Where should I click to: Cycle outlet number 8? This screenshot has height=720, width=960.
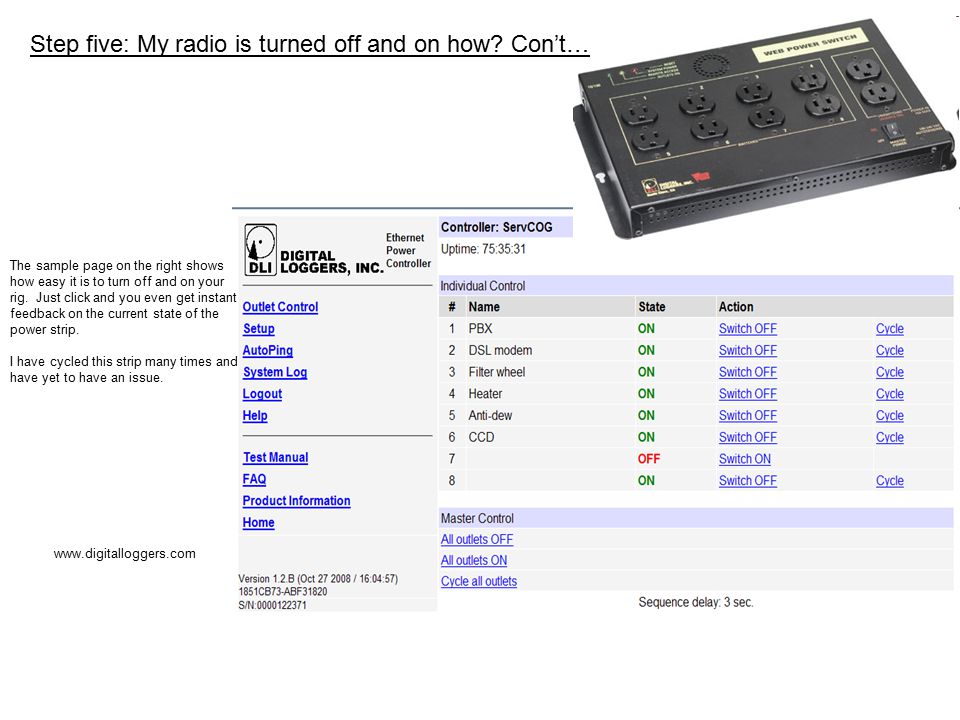point(890,481)
